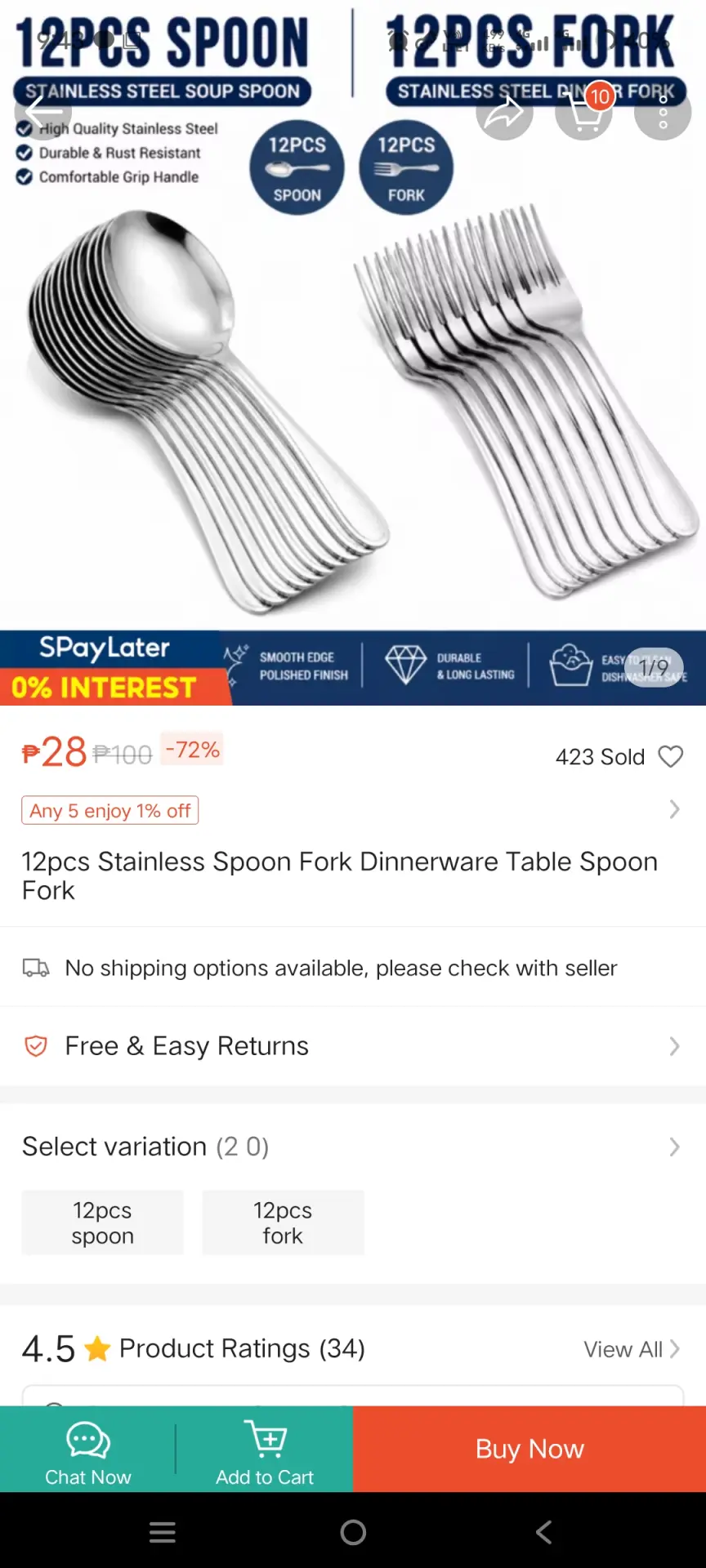
Task: Expand the Any 5 enjoy 1% off promotion chevron
Action: coord(674,809)
